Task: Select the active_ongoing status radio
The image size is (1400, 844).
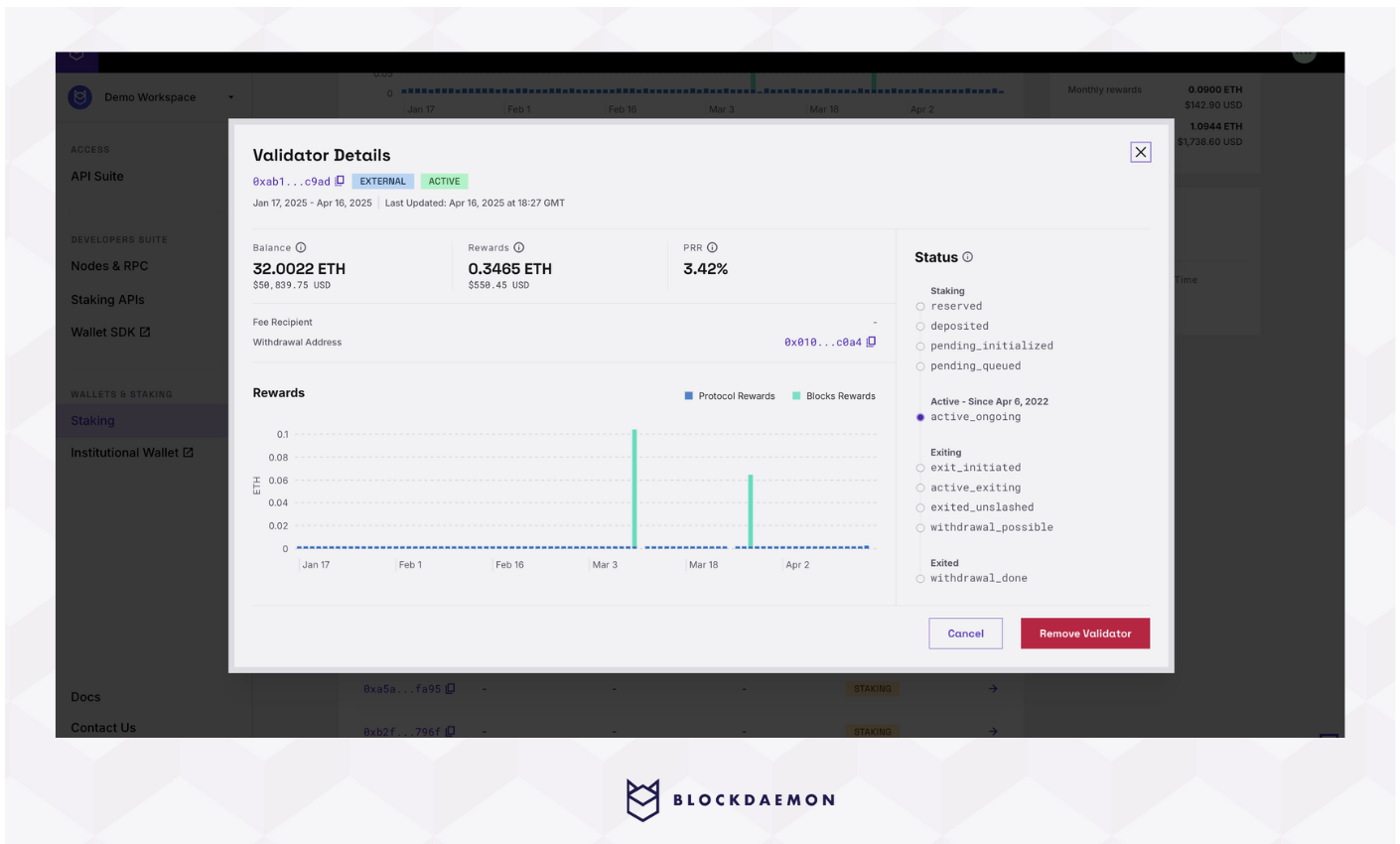Action: (x=920, y=417)
